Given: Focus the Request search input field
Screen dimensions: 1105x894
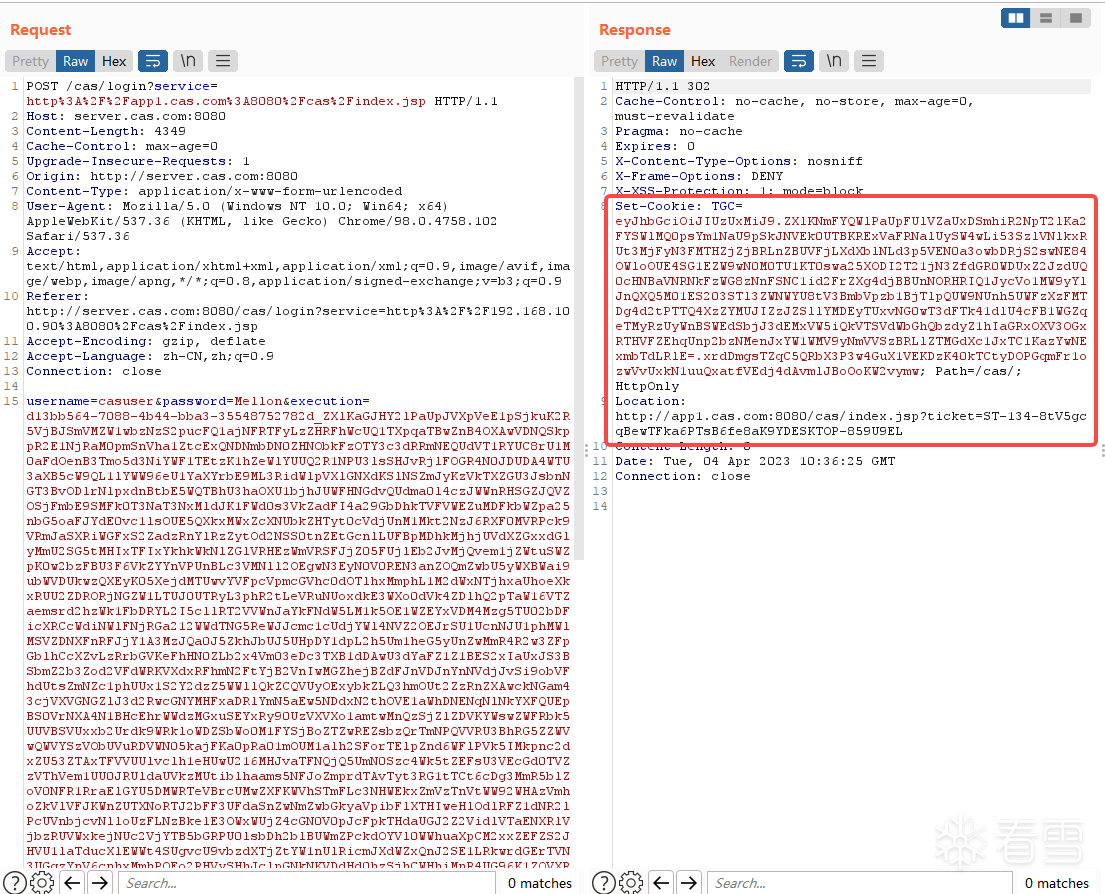Looking at the screenshot, I should coord(307,883).
